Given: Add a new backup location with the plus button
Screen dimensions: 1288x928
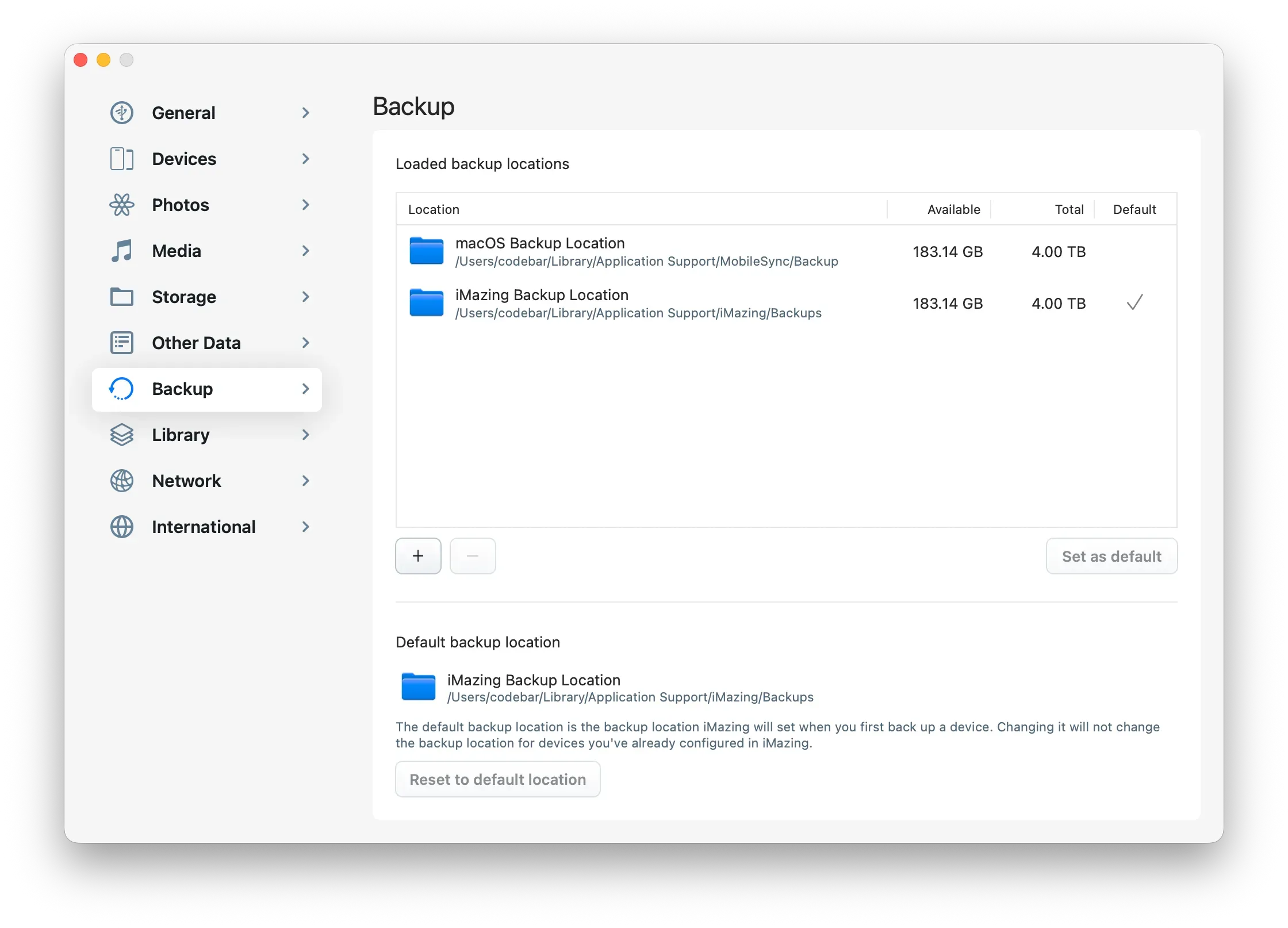Looking at the screenshot, I should click(x=418, y=556).
